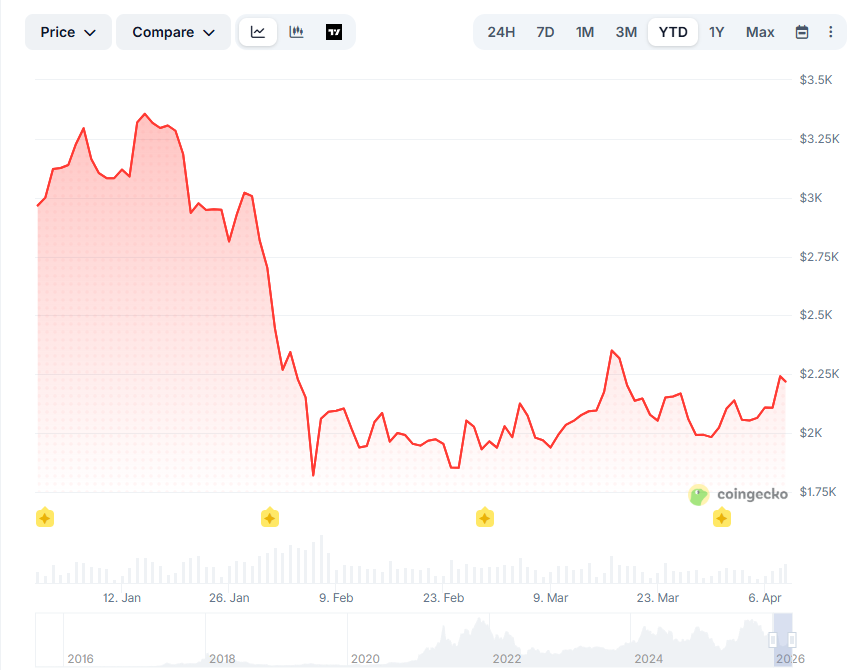Enable the 24H time range
Screen dimensions: 849x670
[501, 31]
